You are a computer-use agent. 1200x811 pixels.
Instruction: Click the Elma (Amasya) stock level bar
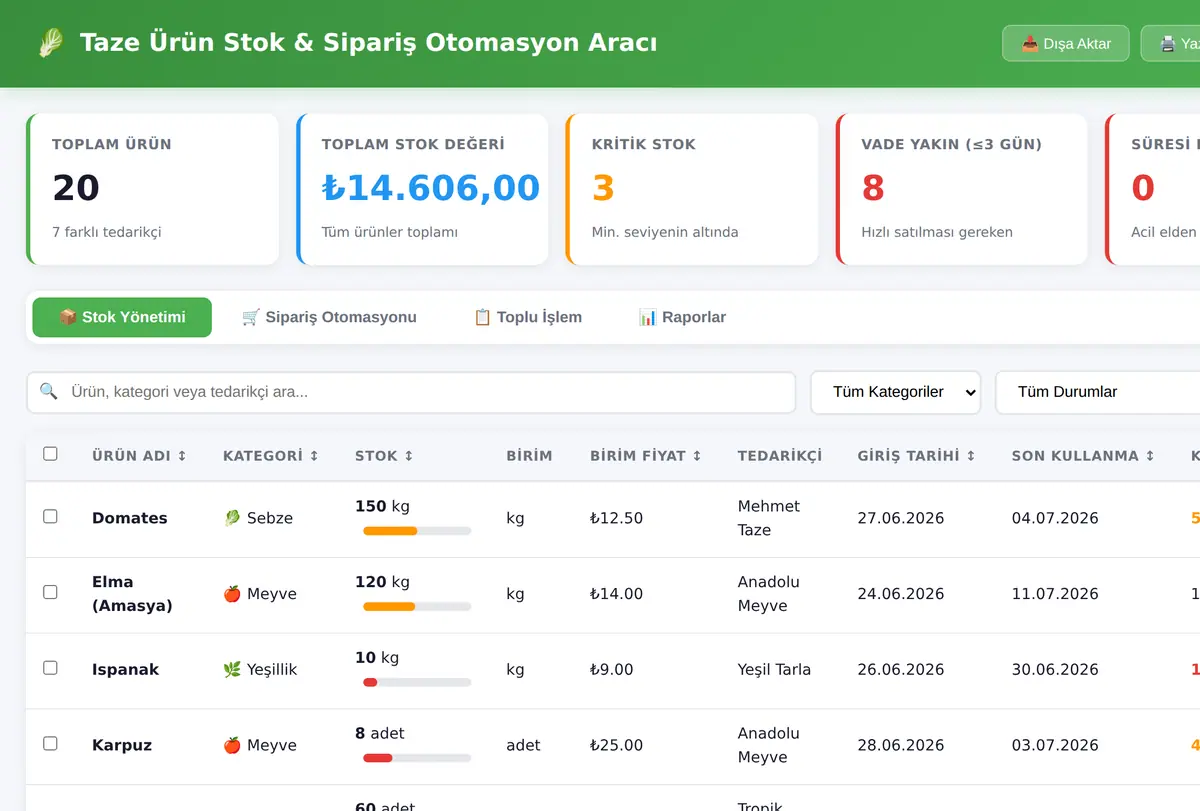coord(417,606)
